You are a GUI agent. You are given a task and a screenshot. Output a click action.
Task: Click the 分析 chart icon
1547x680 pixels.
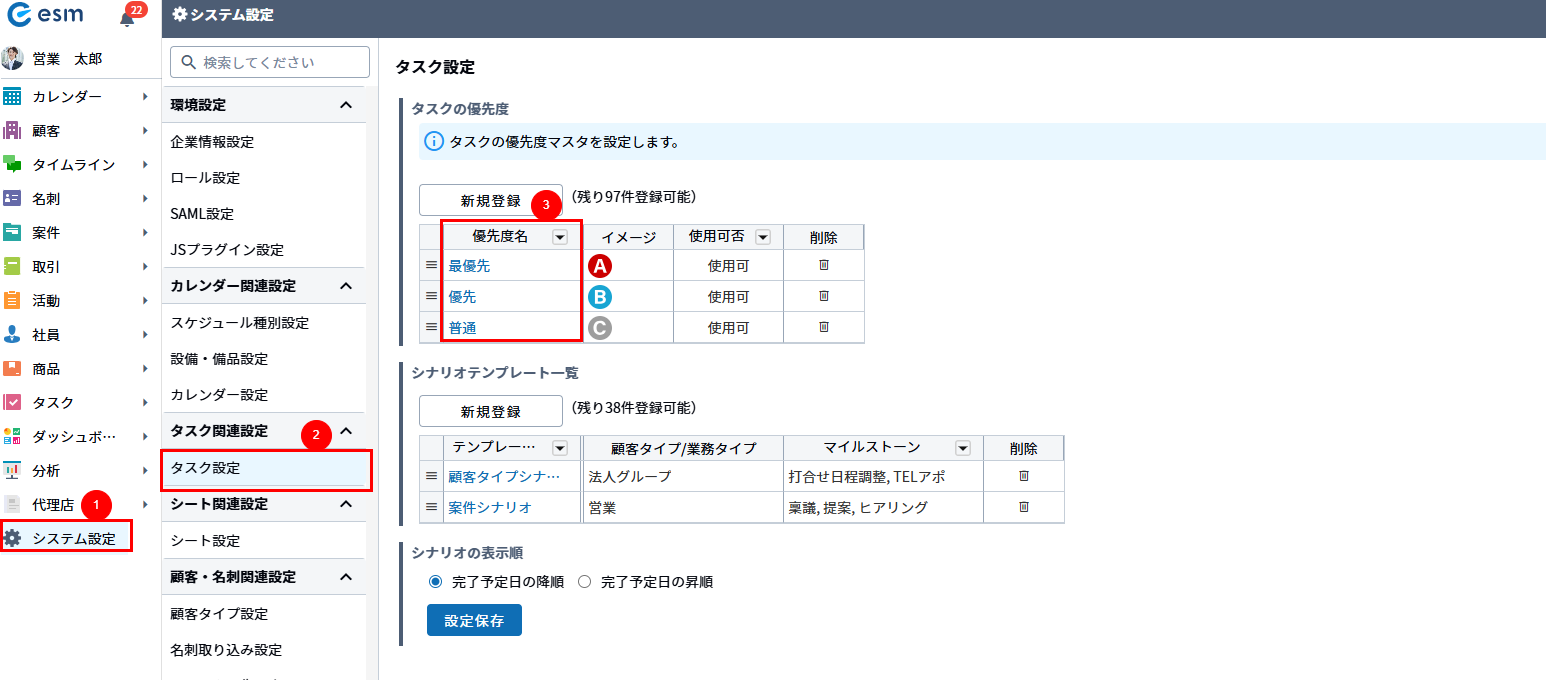coord(12,470)
